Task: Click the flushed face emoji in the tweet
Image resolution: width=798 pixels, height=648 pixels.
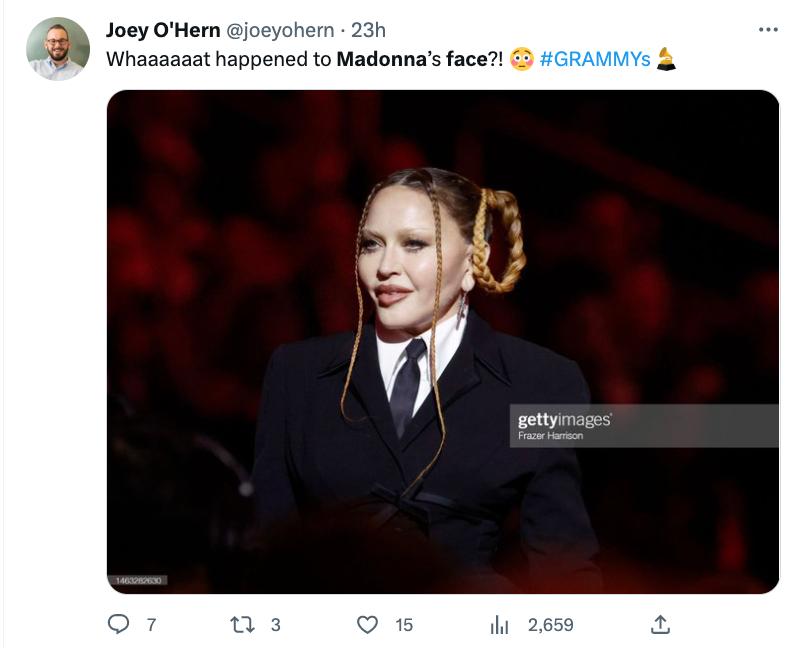Action: pyautogui.click(x=522, y=59)
